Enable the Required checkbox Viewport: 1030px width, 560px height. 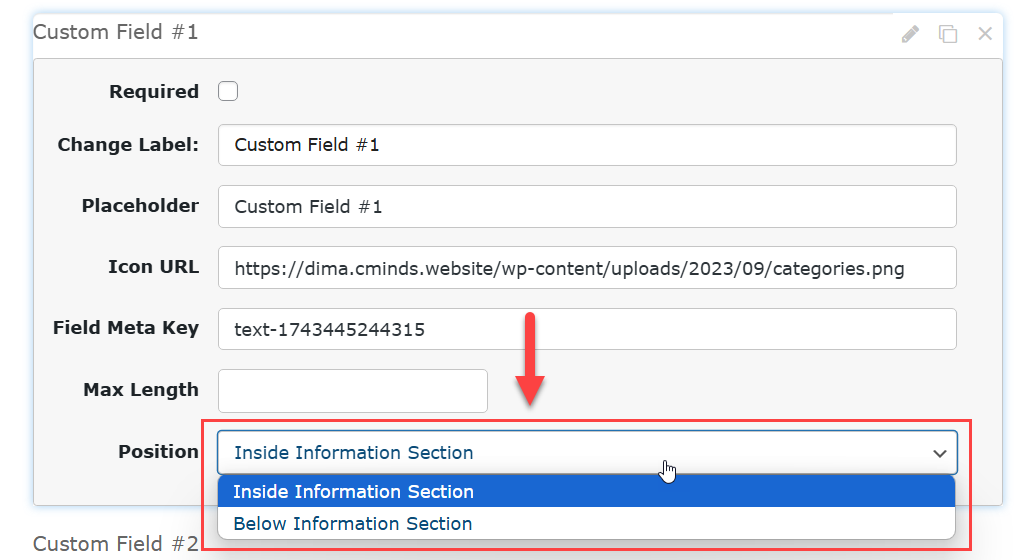pyautogui.click(x=228, y=91)
